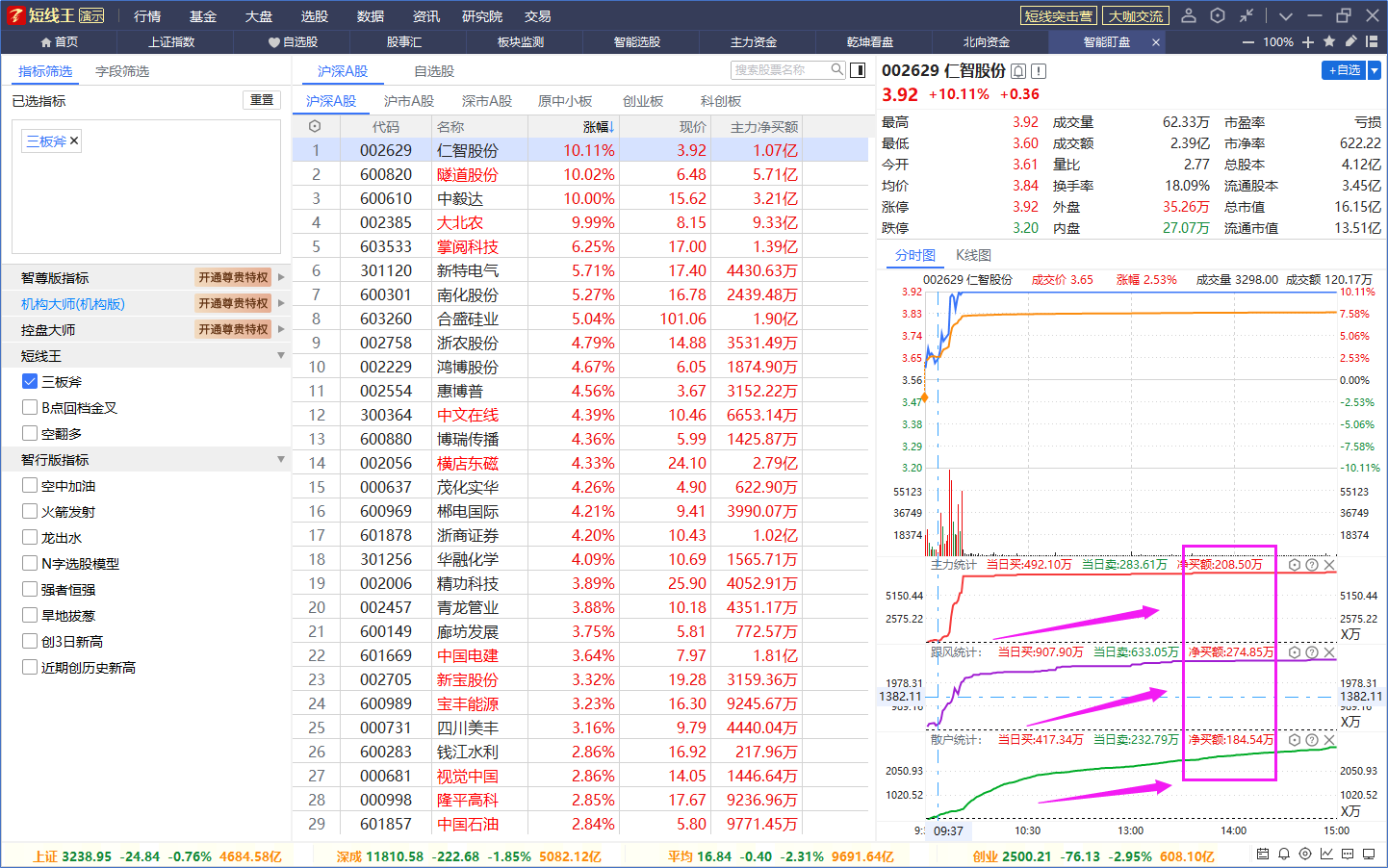Open settings for 主力统计 indicator panel
Image resolution: width=1388 pixels, height=868 pixels.
(x=1295, y=565)
